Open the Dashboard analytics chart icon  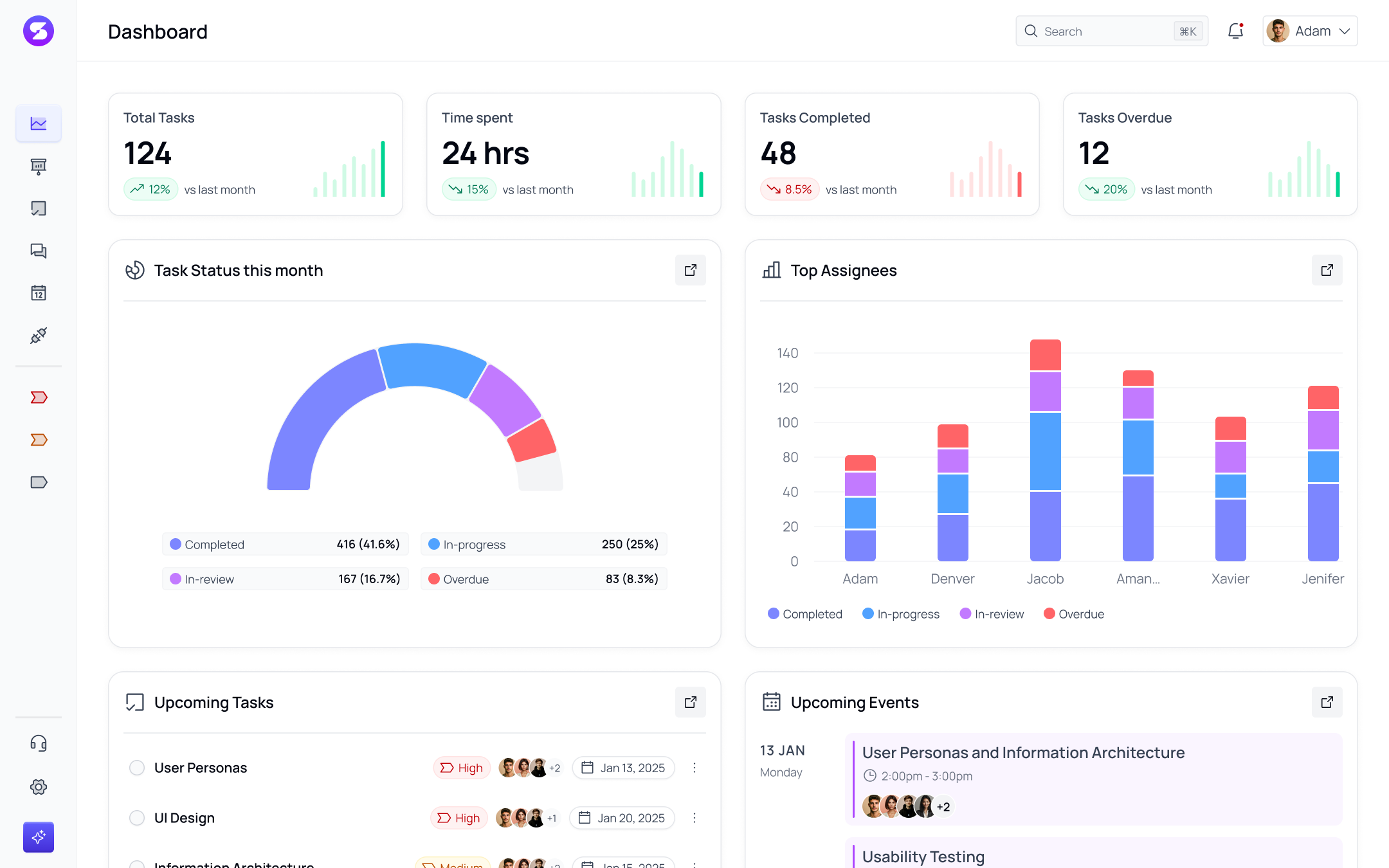[39, 123]
